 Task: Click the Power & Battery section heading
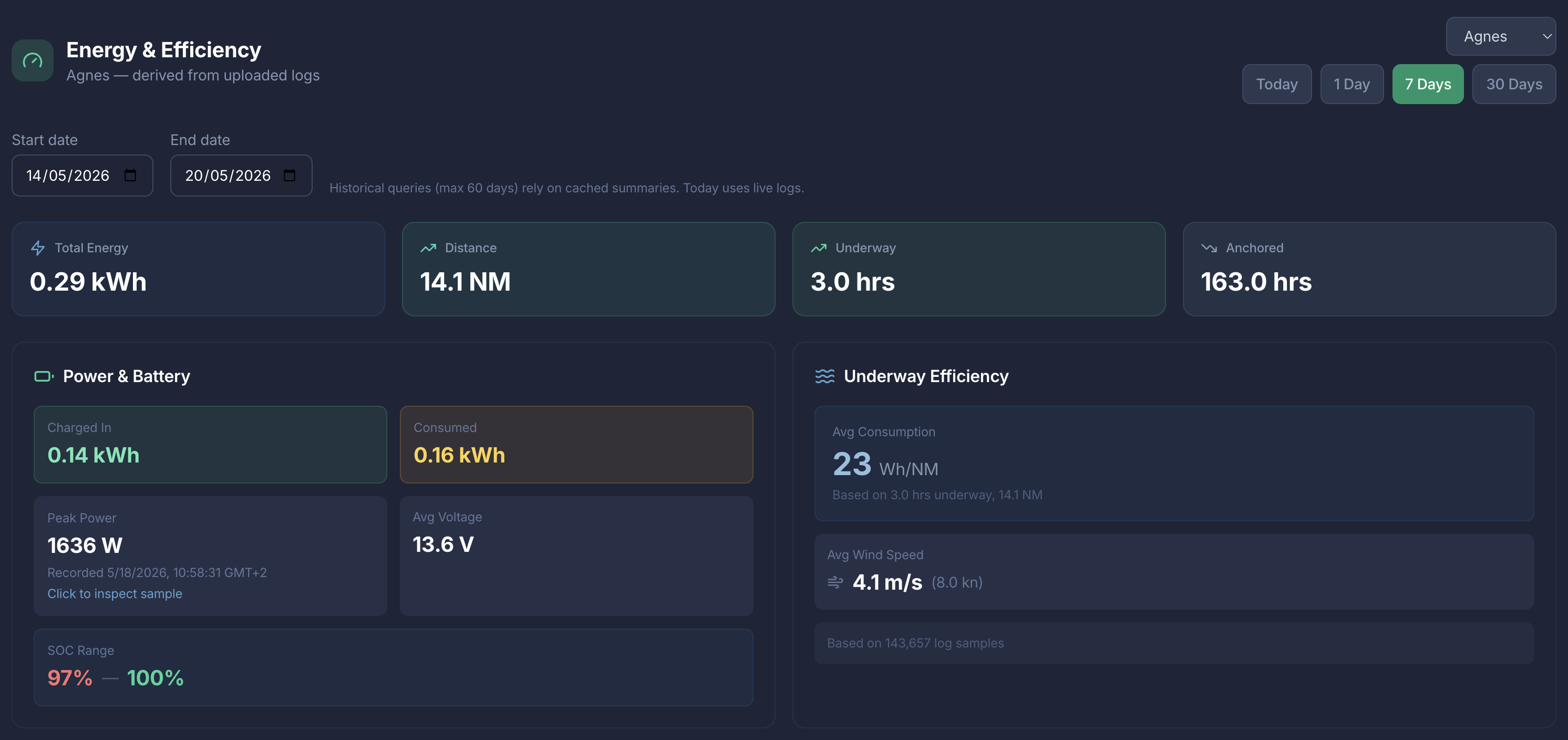pyautogui.click(x=127, y=376)
